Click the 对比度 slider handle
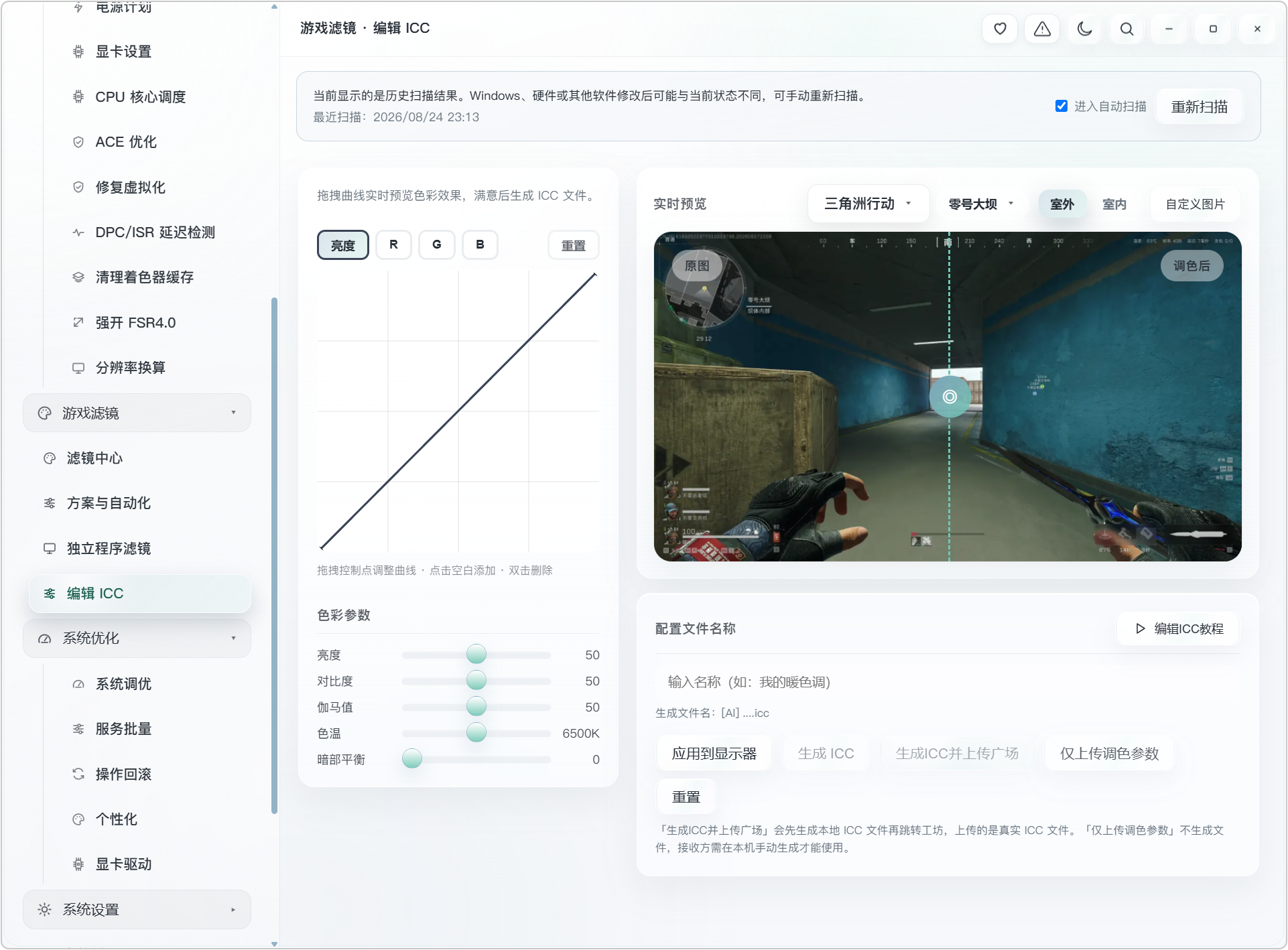Screen dimensions: 1288x950 click(476, 680)
